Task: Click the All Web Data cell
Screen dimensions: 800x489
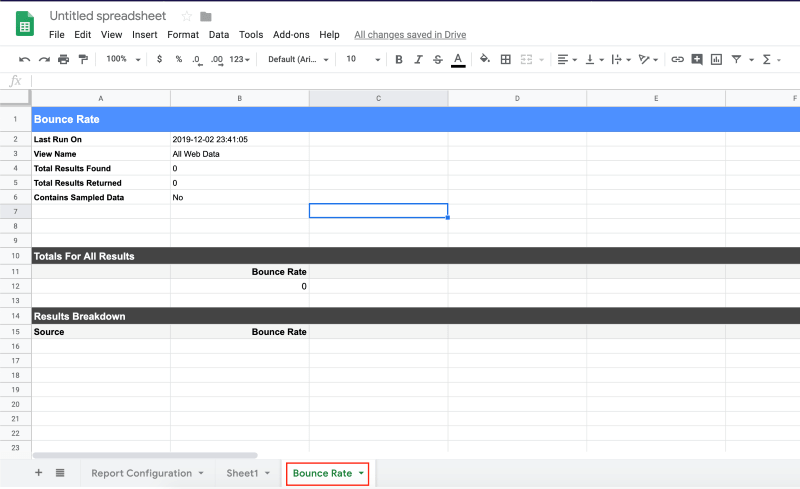Action: 240,154
